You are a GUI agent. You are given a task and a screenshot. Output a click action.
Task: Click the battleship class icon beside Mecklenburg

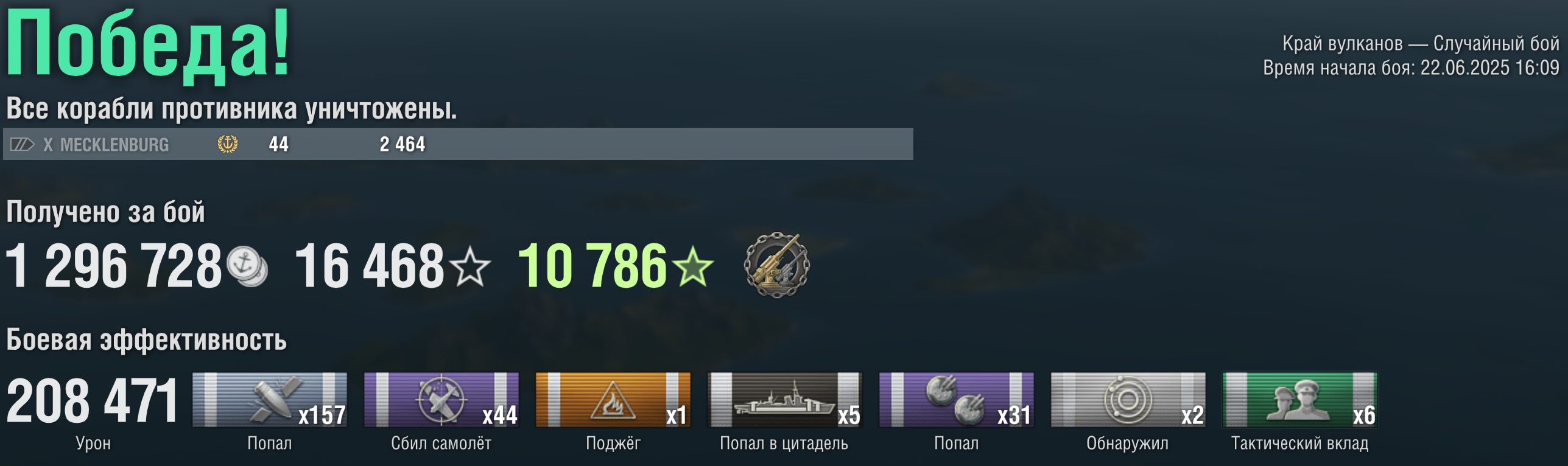(x=22, y=144)
